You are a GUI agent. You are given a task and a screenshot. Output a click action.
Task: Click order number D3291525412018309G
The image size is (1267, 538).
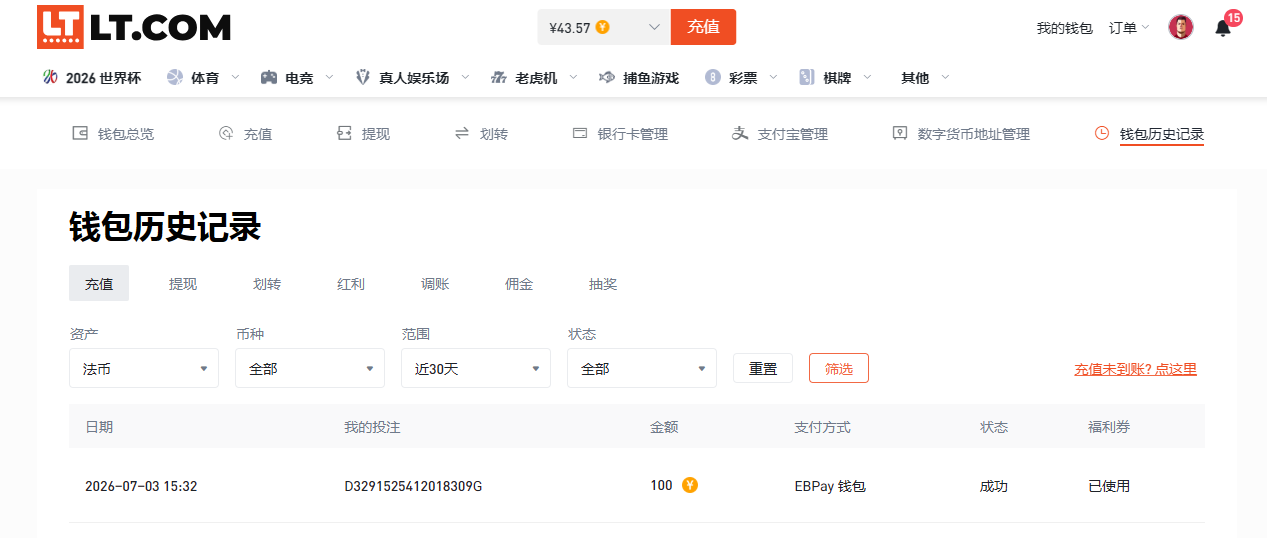click(413, 486)
